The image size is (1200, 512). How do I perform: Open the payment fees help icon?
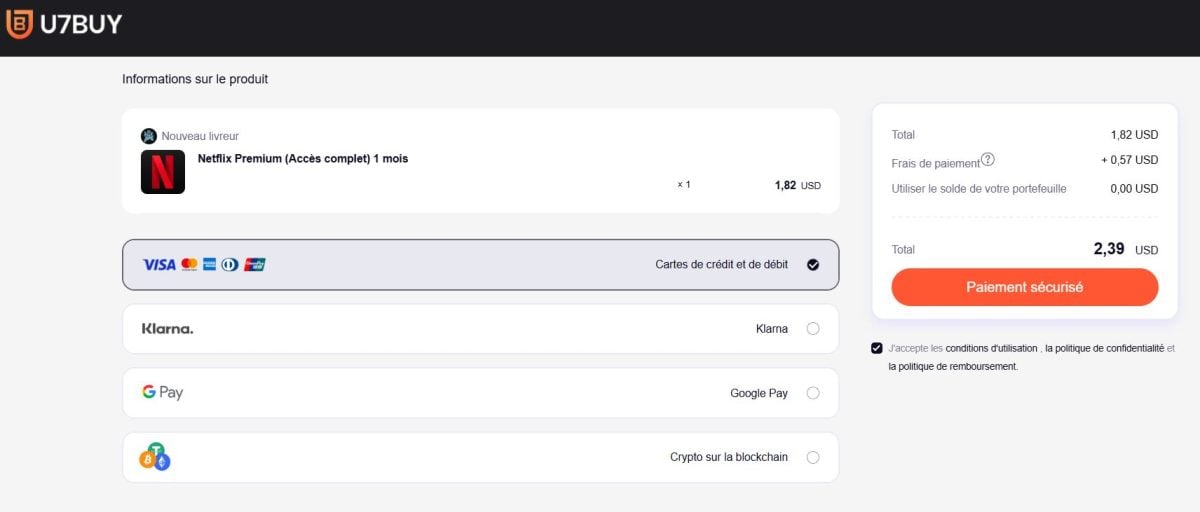988,160
